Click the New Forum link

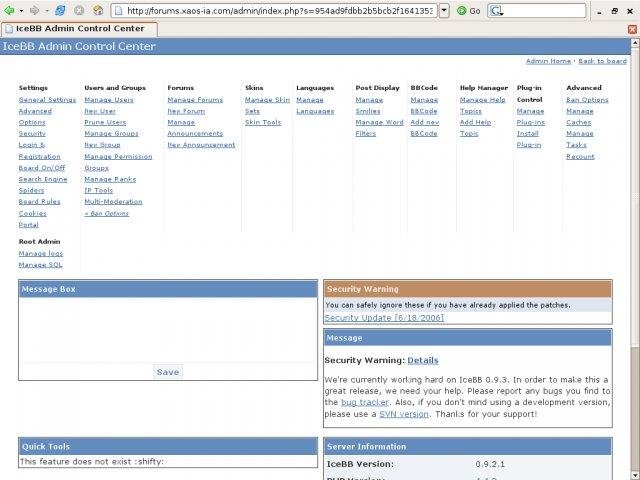[186, 111]
